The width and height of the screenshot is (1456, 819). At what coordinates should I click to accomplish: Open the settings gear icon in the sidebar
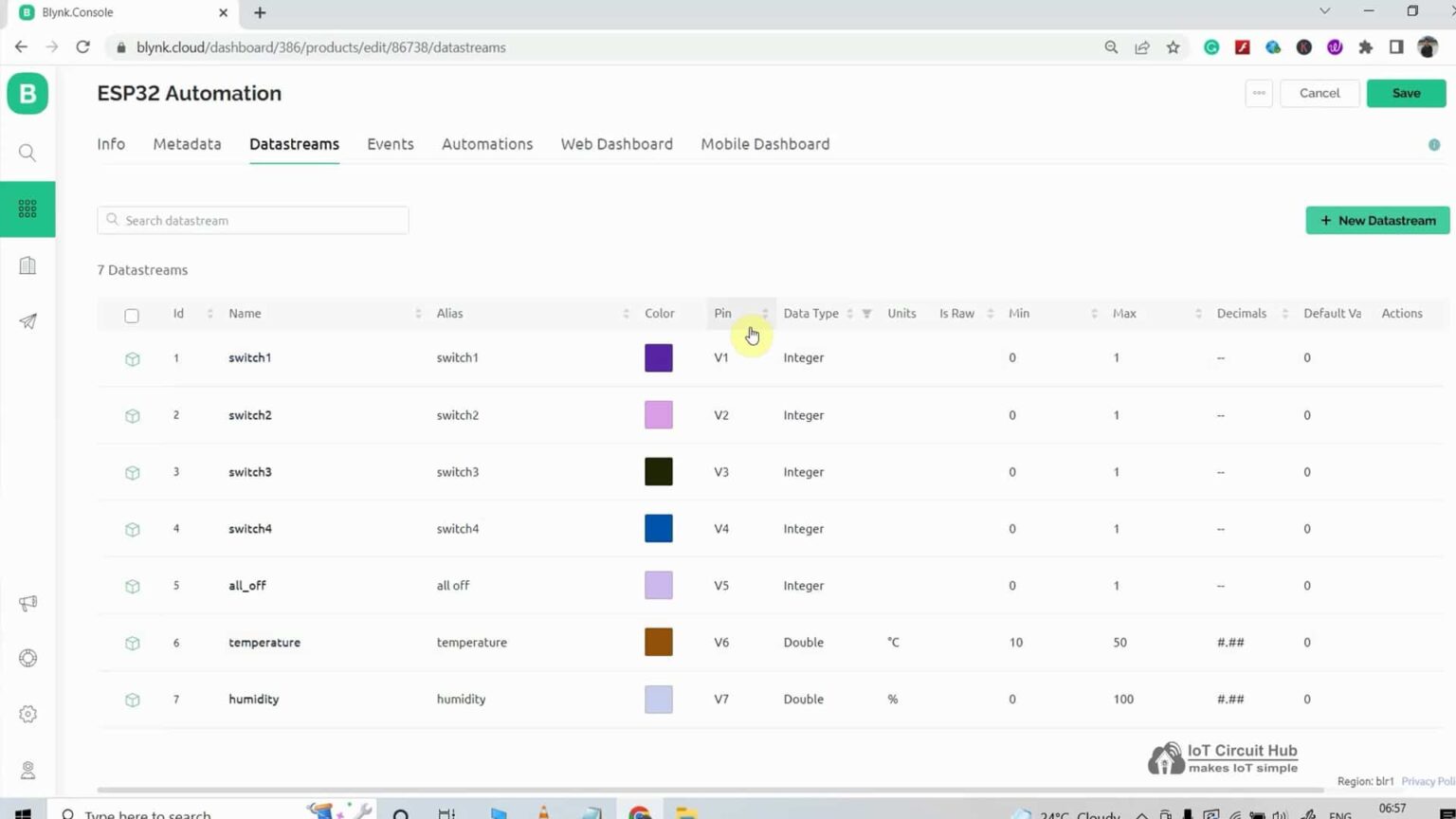click(27, 714)
